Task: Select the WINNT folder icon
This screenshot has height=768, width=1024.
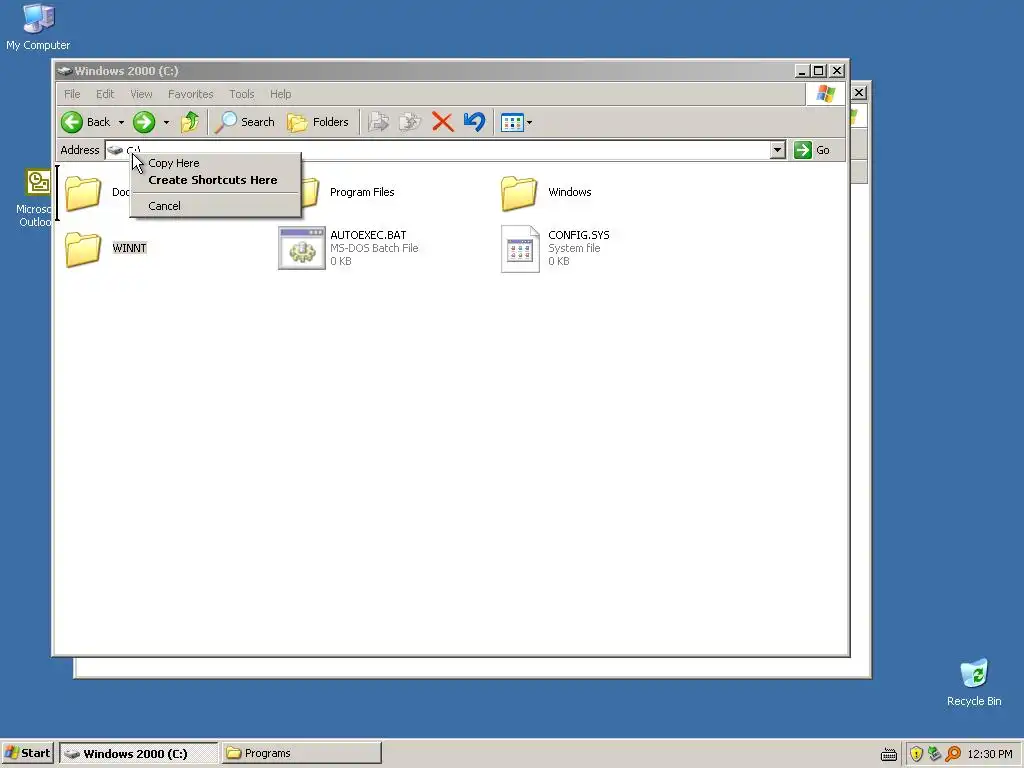Action: (x=83, y=249)
